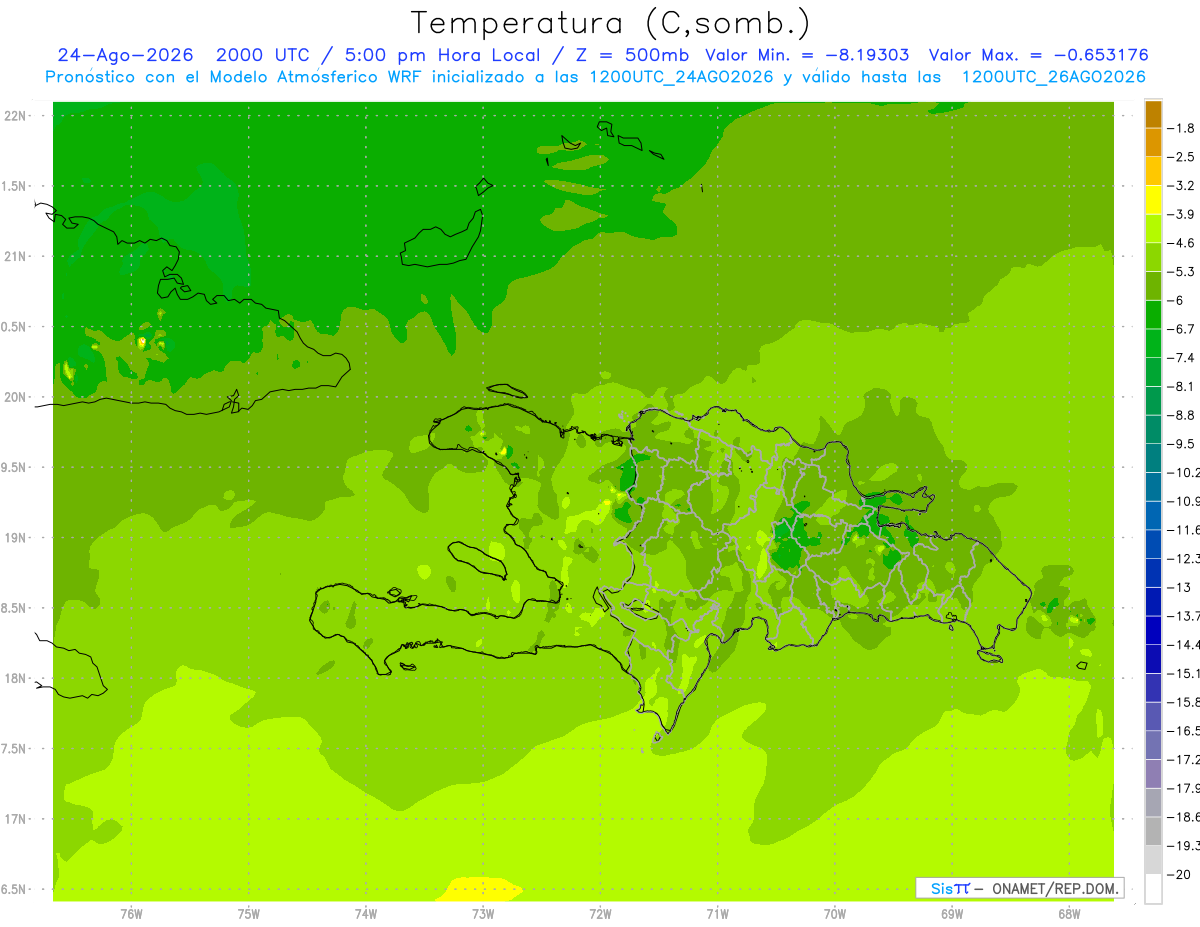Click the "69W" longitude axis label

click(952, 913)
